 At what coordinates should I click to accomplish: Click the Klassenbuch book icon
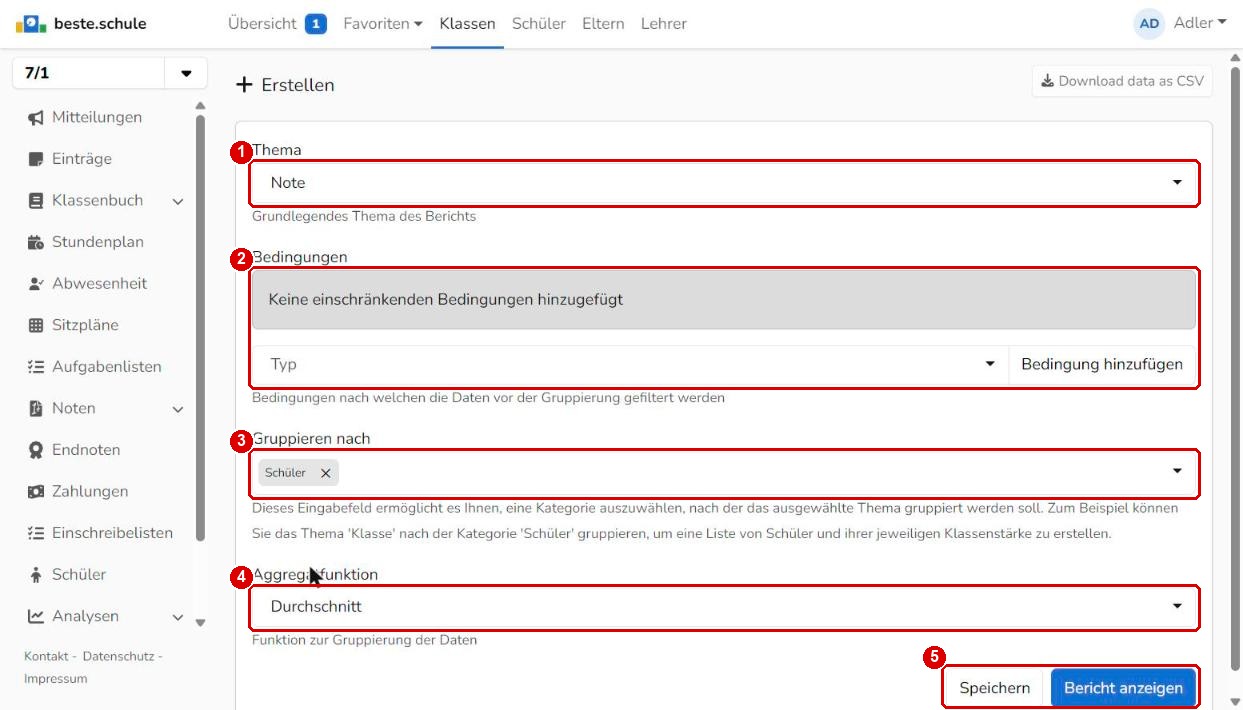click(x=35, y=201)
